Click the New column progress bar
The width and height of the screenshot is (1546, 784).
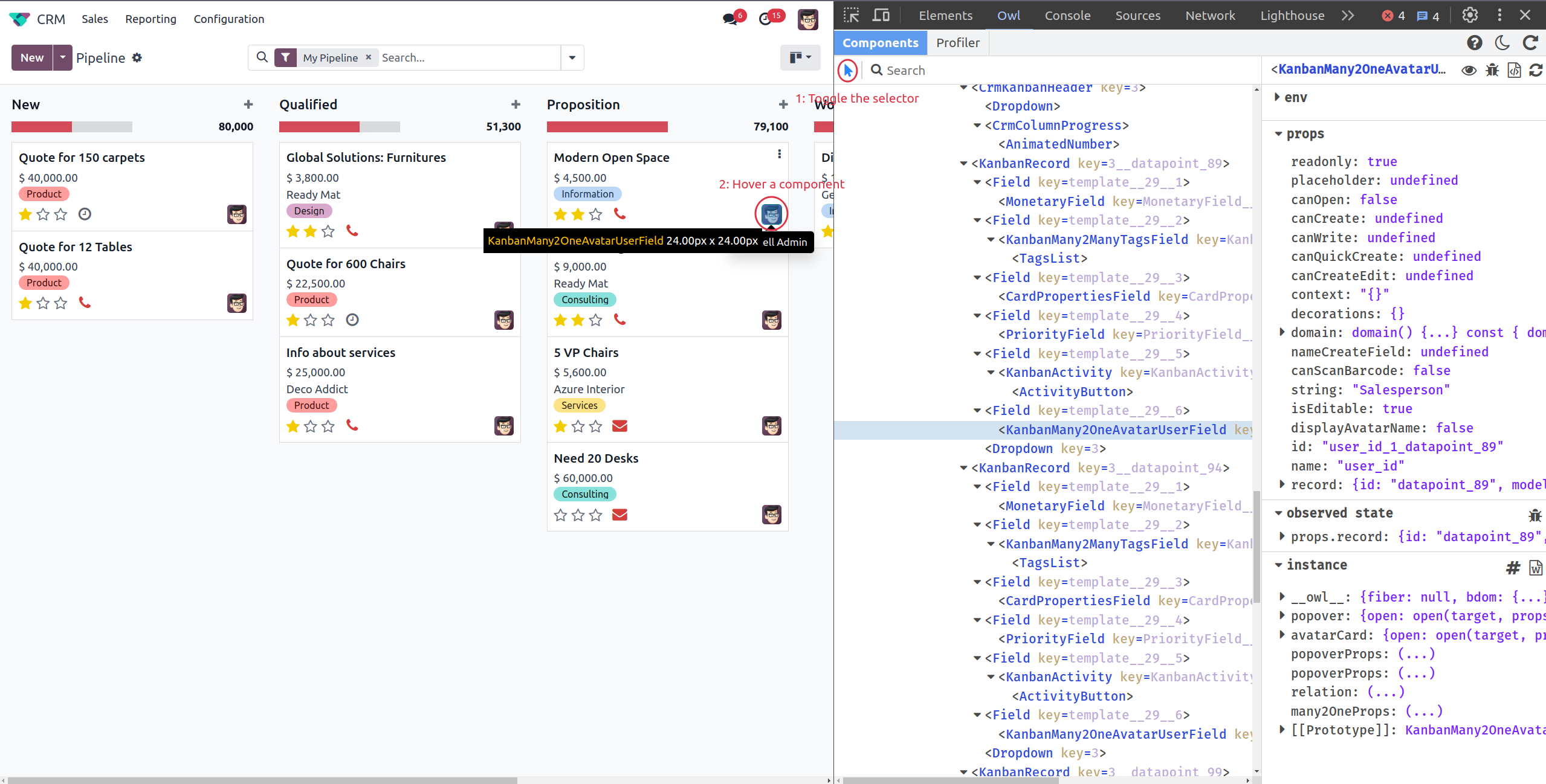click(72, 127)
